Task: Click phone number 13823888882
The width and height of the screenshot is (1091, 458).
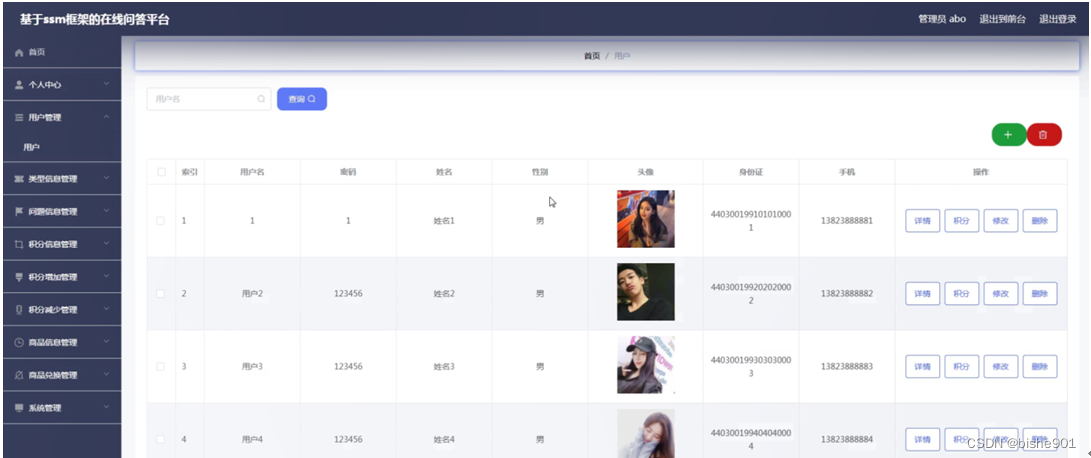Action: 847,294
